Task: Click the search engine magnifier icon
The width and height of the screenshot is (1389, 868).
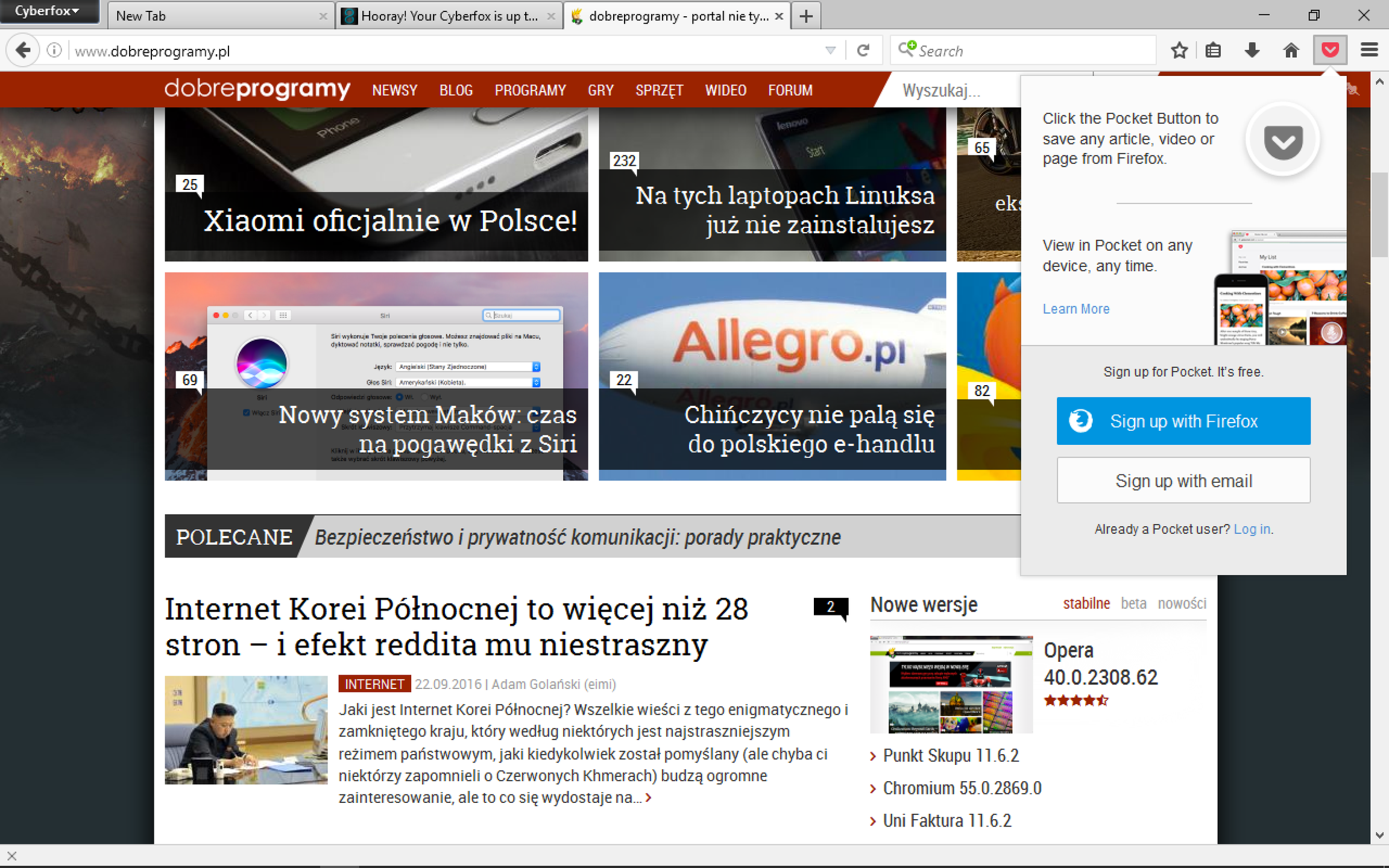Action: coord(907,49)
